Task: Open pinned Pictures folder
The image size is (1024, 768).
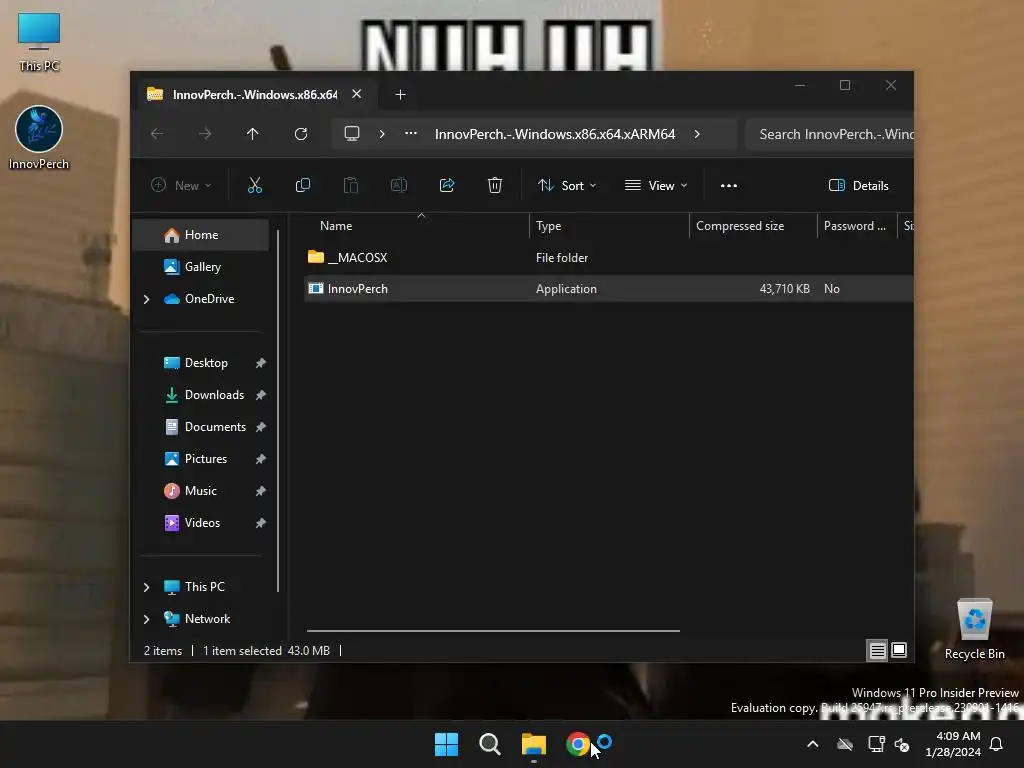Action: point(201,458)
